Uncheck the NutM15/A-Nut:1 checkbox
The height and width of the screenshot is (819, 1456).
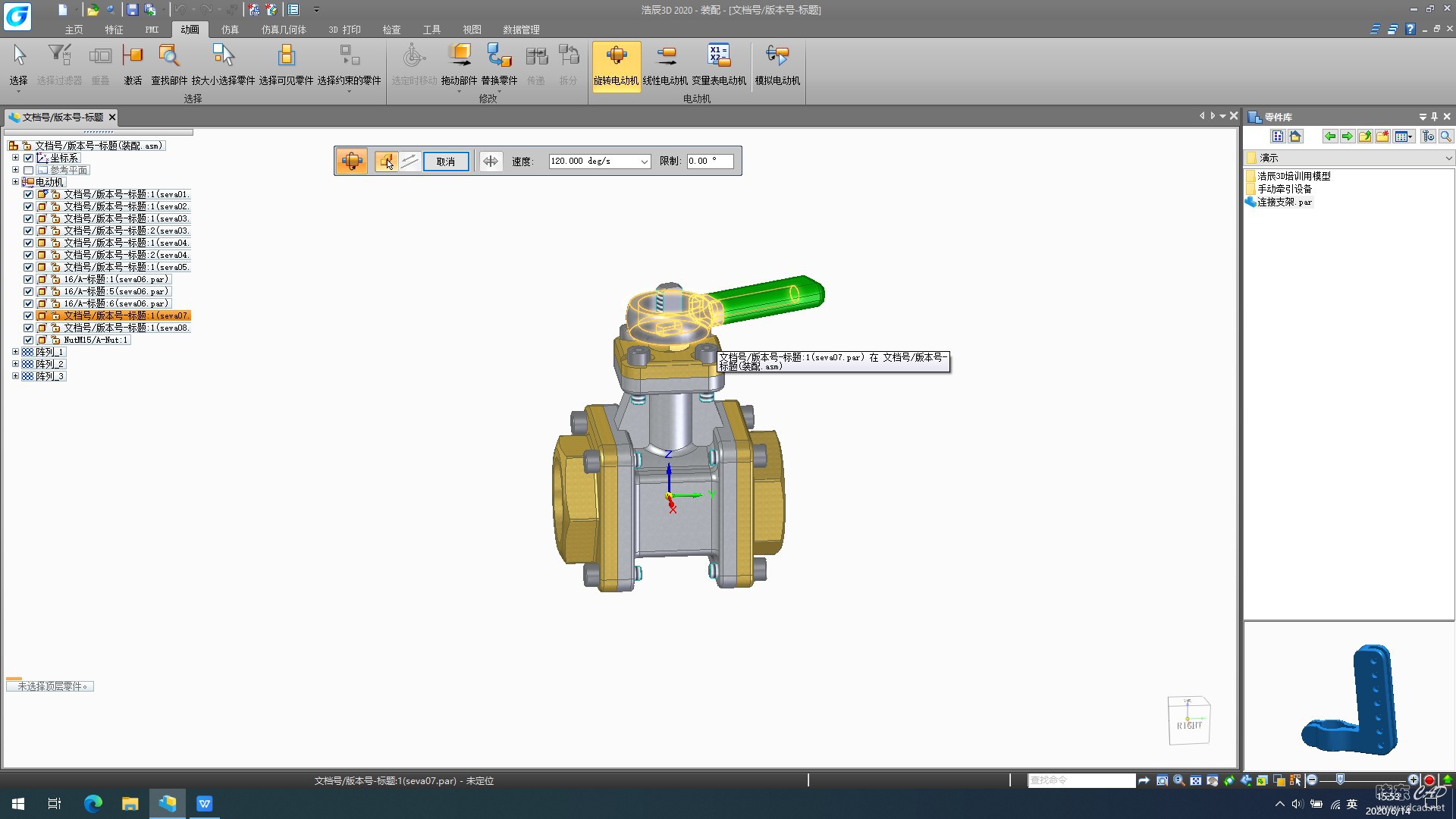click(28, 340)
